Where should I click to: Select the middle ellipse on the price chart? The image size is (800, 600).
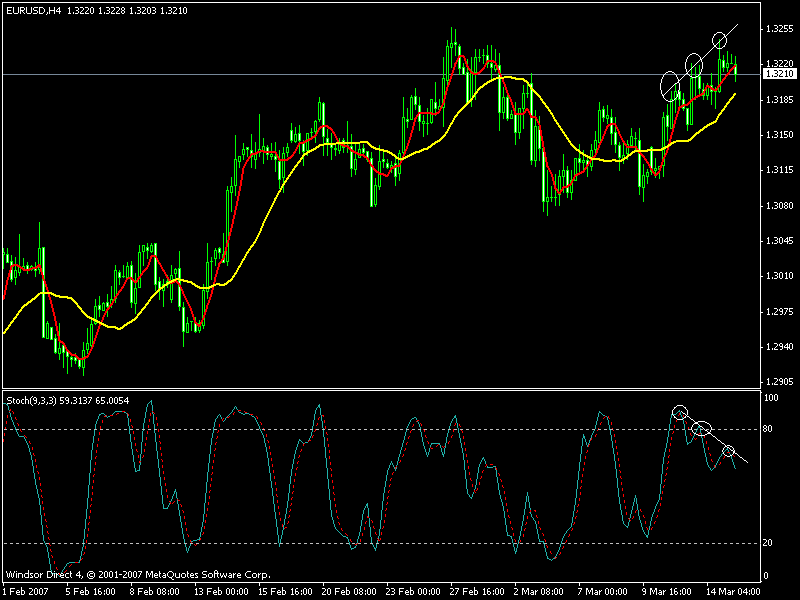pyautogui.click(x=693, y=65)
